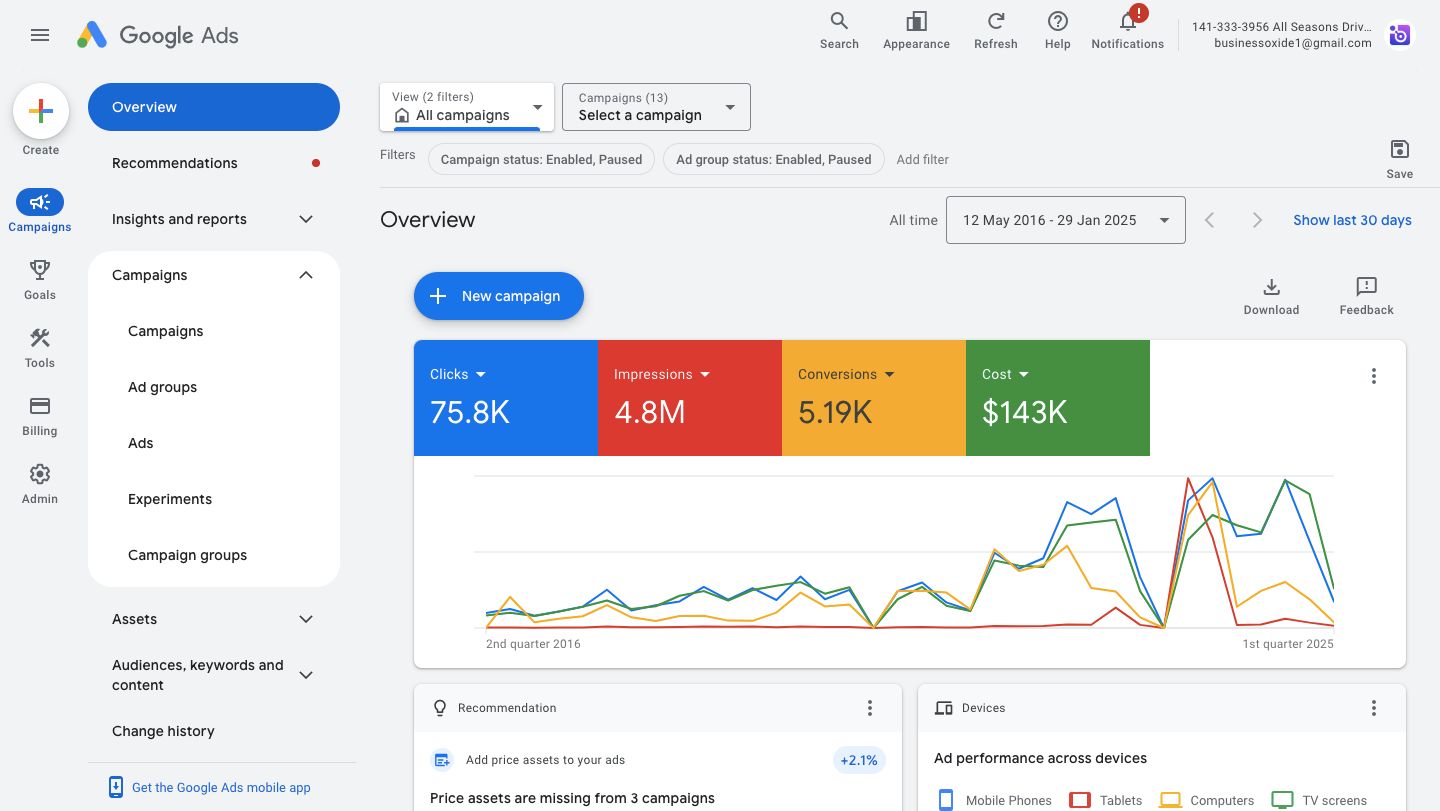1440x811 pixels.
Task: Click Show last 30 days link
Action: (1352, 220)
